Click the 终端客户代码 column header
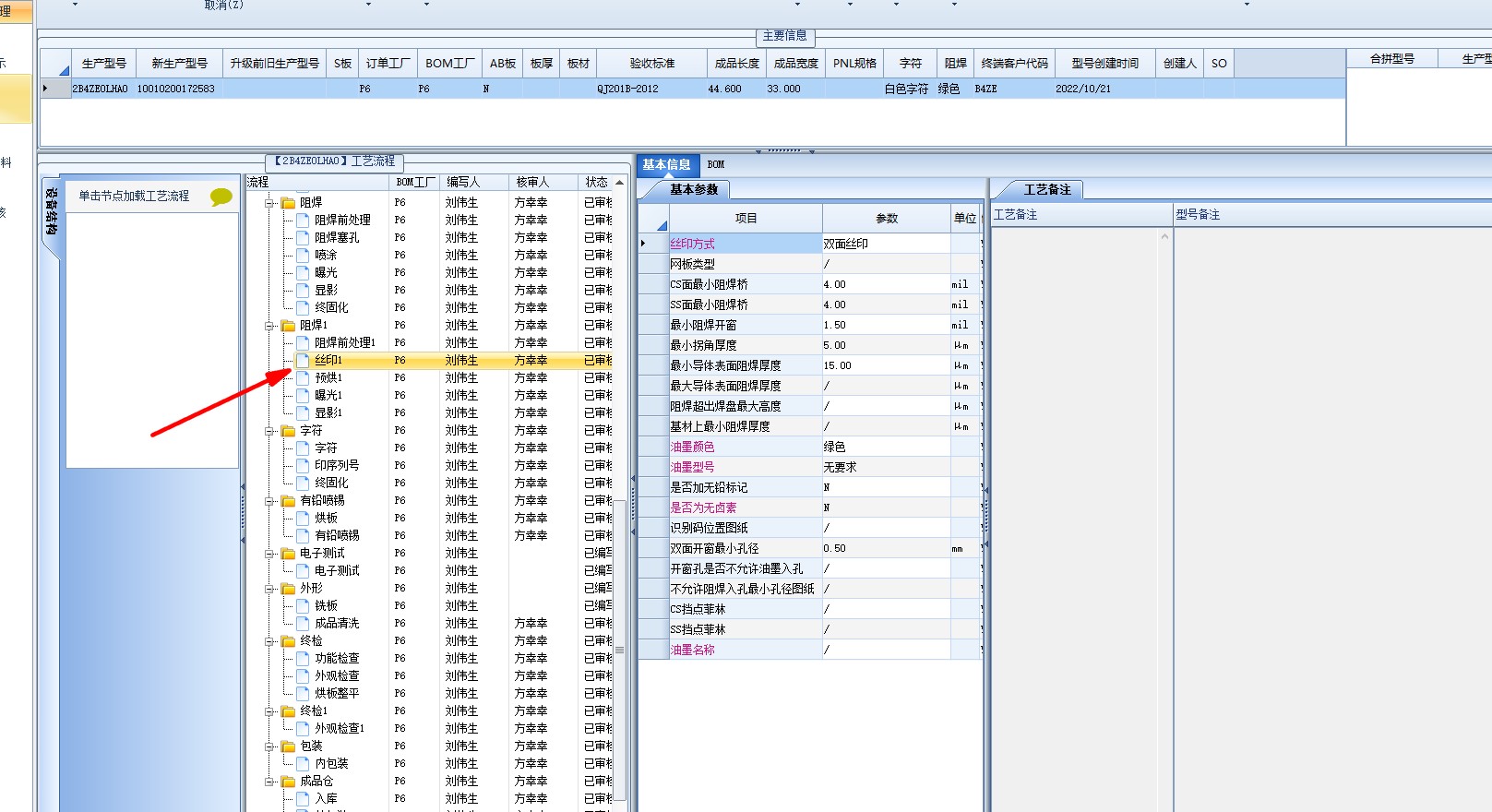 coord(1014,63)
